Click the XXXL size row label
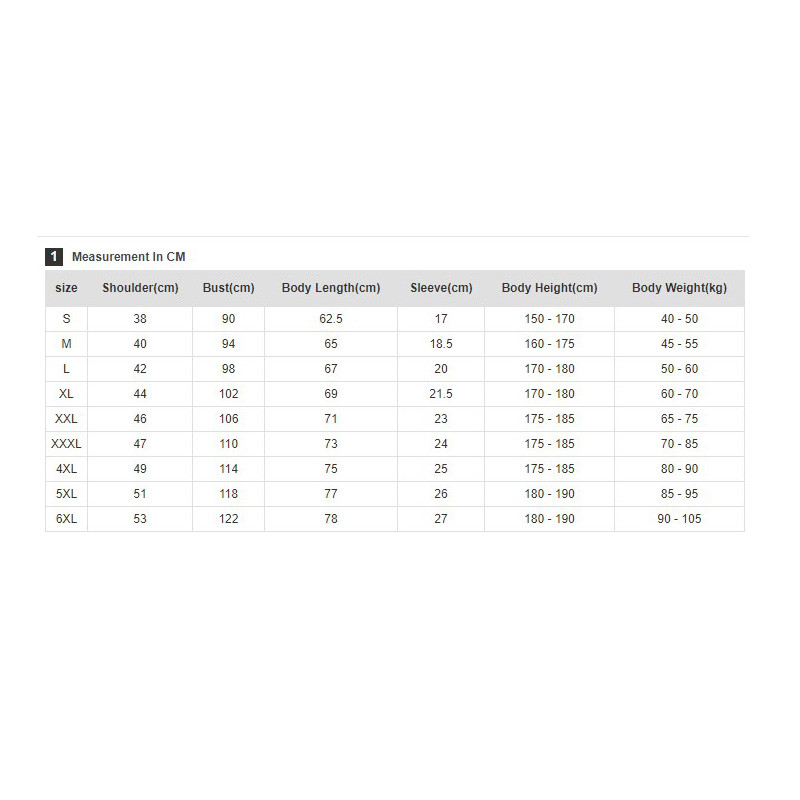 pos(66,444)
